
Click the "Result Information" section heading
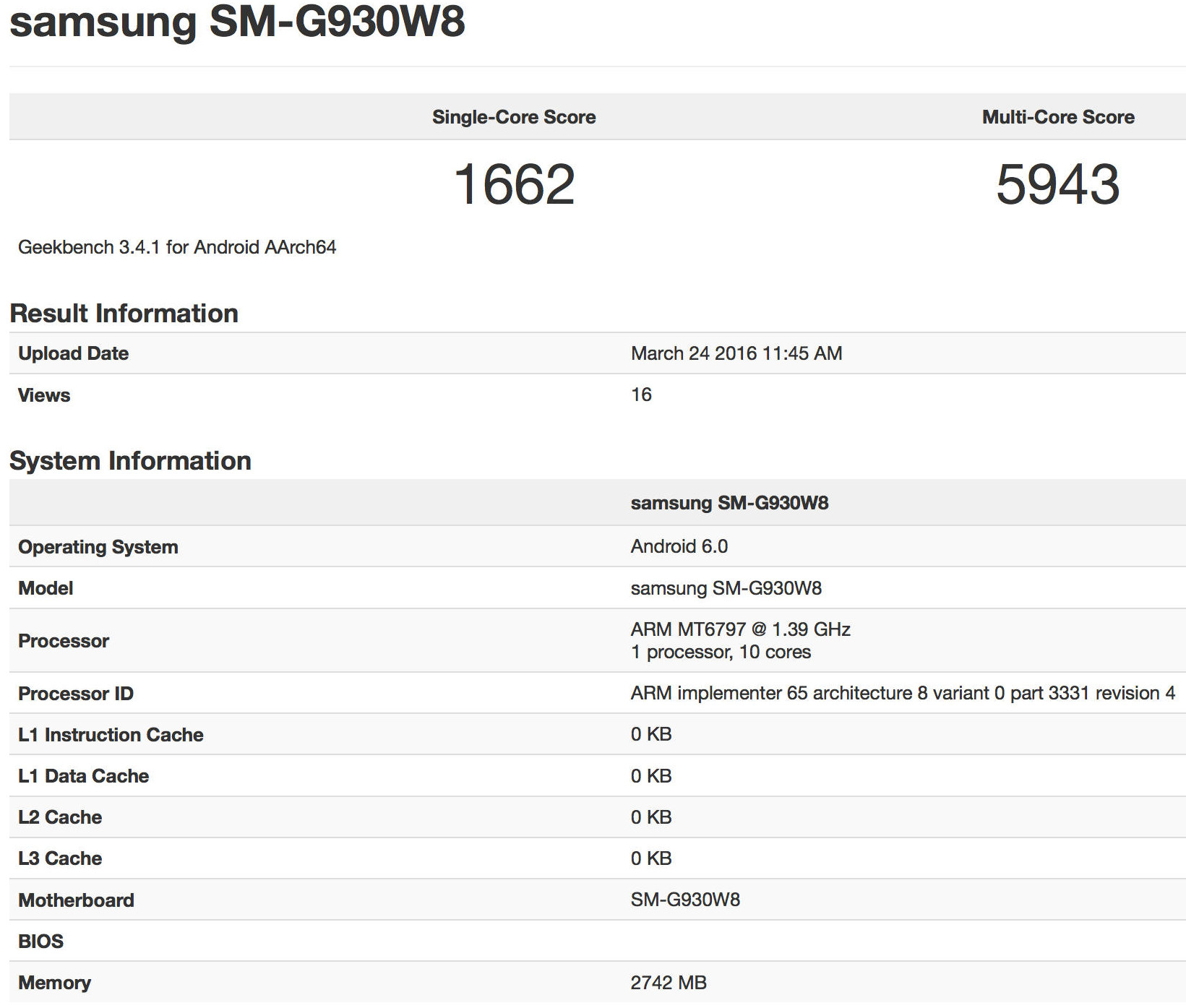coord(124,313)
